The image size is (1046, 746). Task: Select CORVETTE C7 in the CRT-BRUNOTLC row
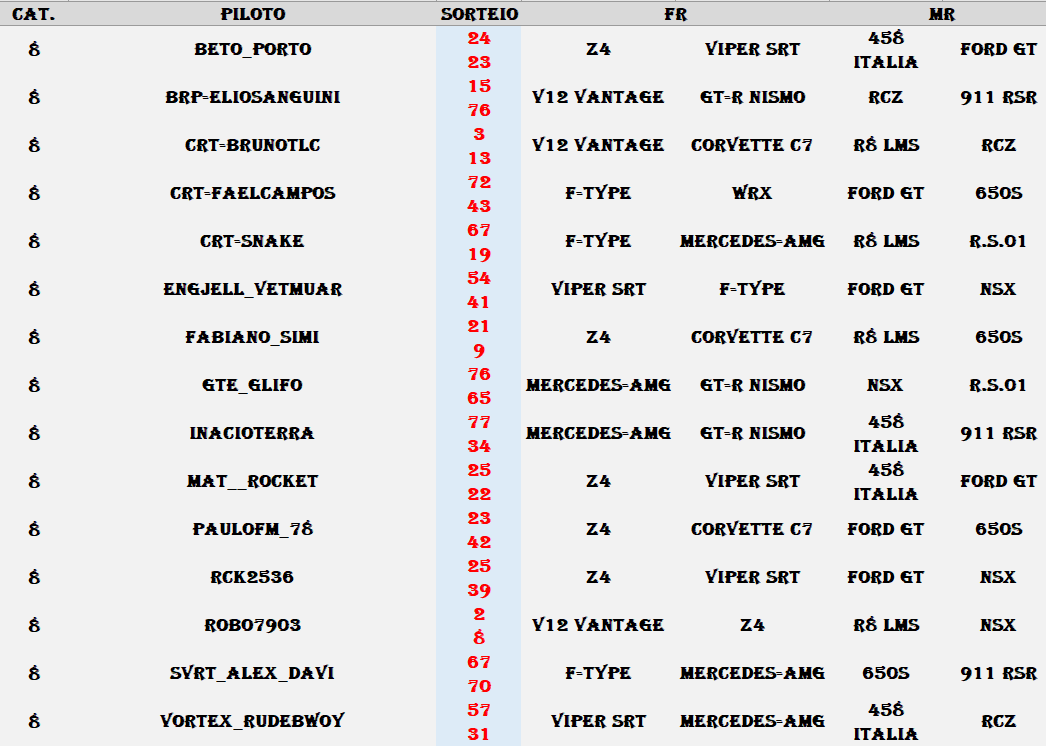coord(752,145)
